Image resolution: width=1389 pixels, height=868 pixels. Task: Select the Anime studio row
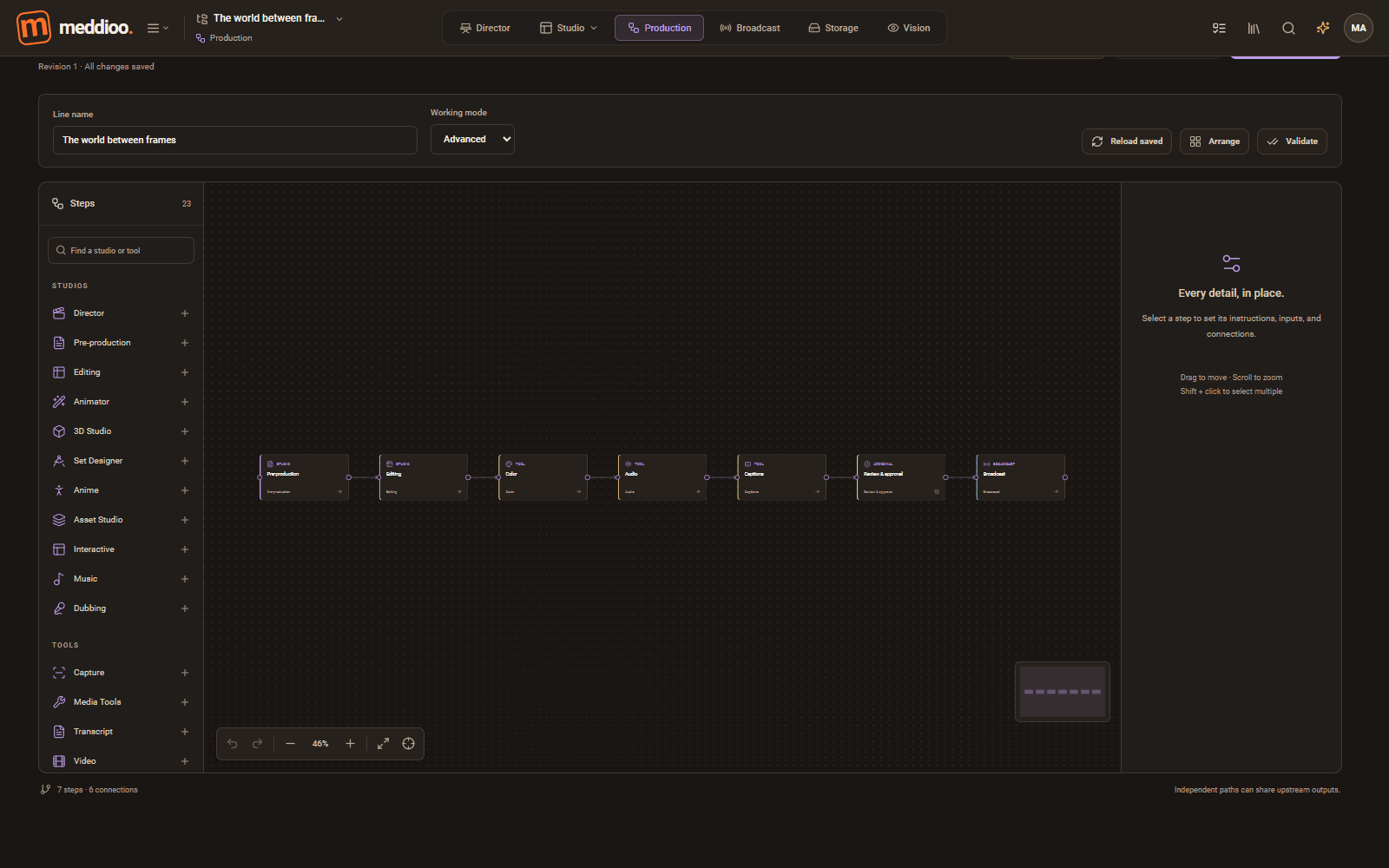[121, 490]
